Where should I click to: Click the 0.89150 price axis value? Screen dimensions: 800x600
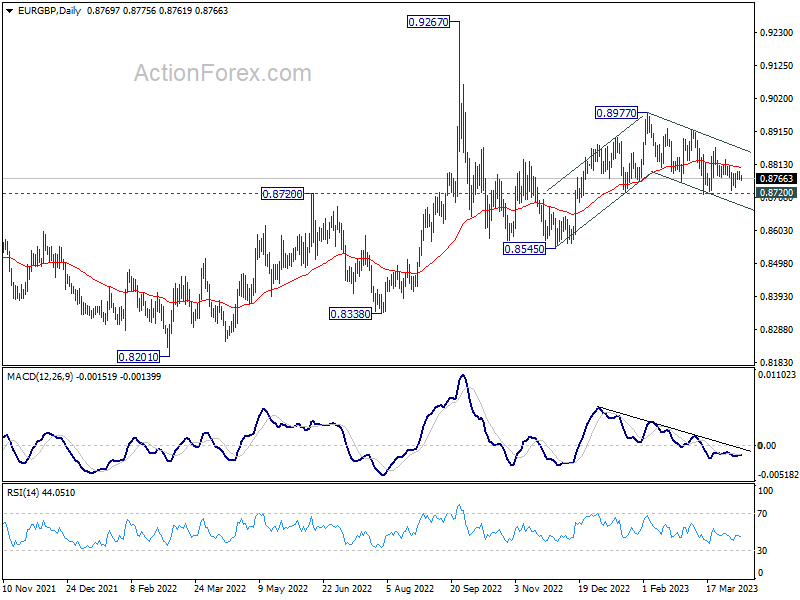(x=777, y=132)
